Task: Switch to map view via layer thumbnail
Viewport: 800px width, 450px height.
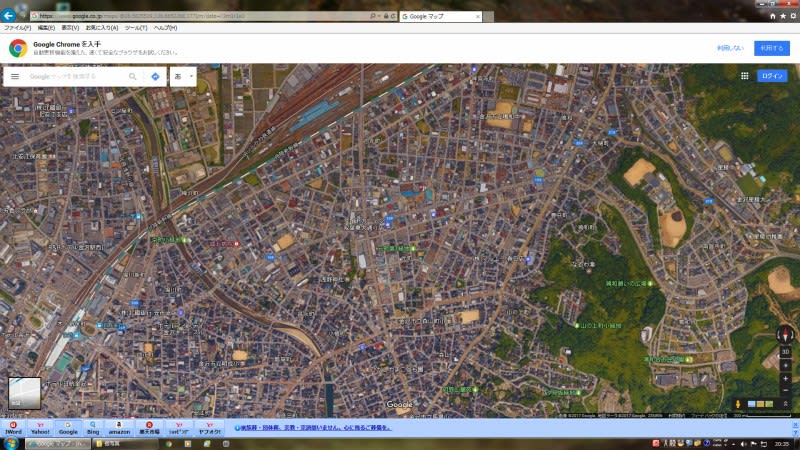Action: tap(24, 393)
